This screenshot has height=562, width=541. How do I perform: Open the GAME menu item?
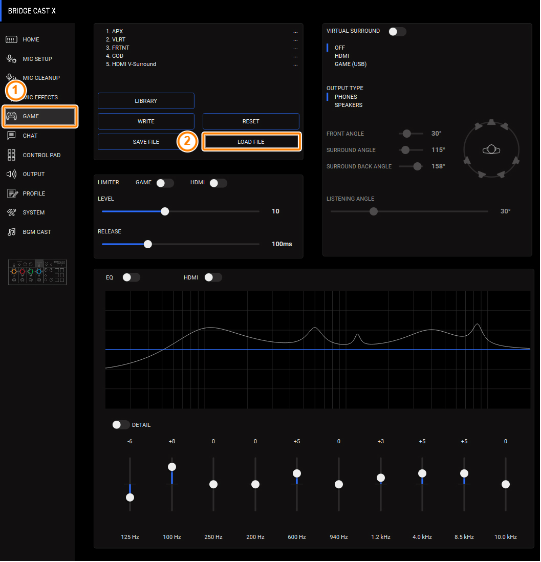(x=40, y=116)
